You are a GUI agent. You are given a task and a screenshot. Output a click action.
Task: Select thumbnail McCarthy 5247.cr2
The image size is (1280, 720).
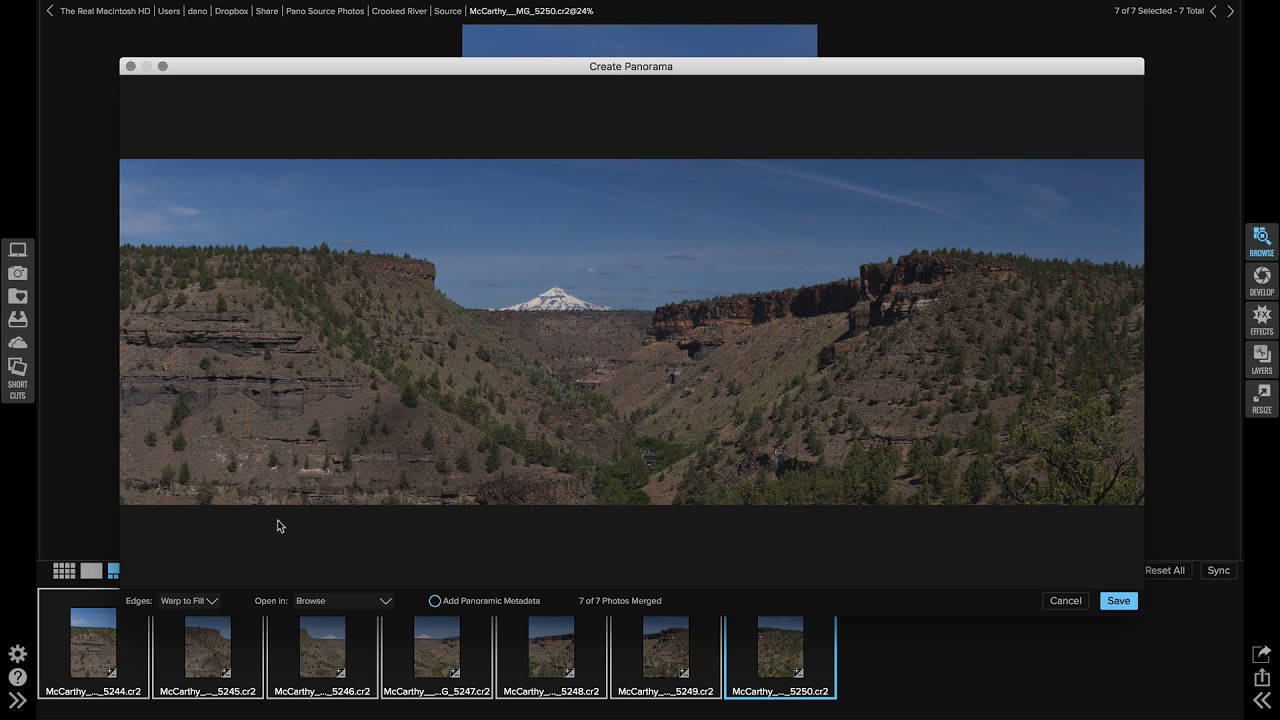(x=437, y=655)
